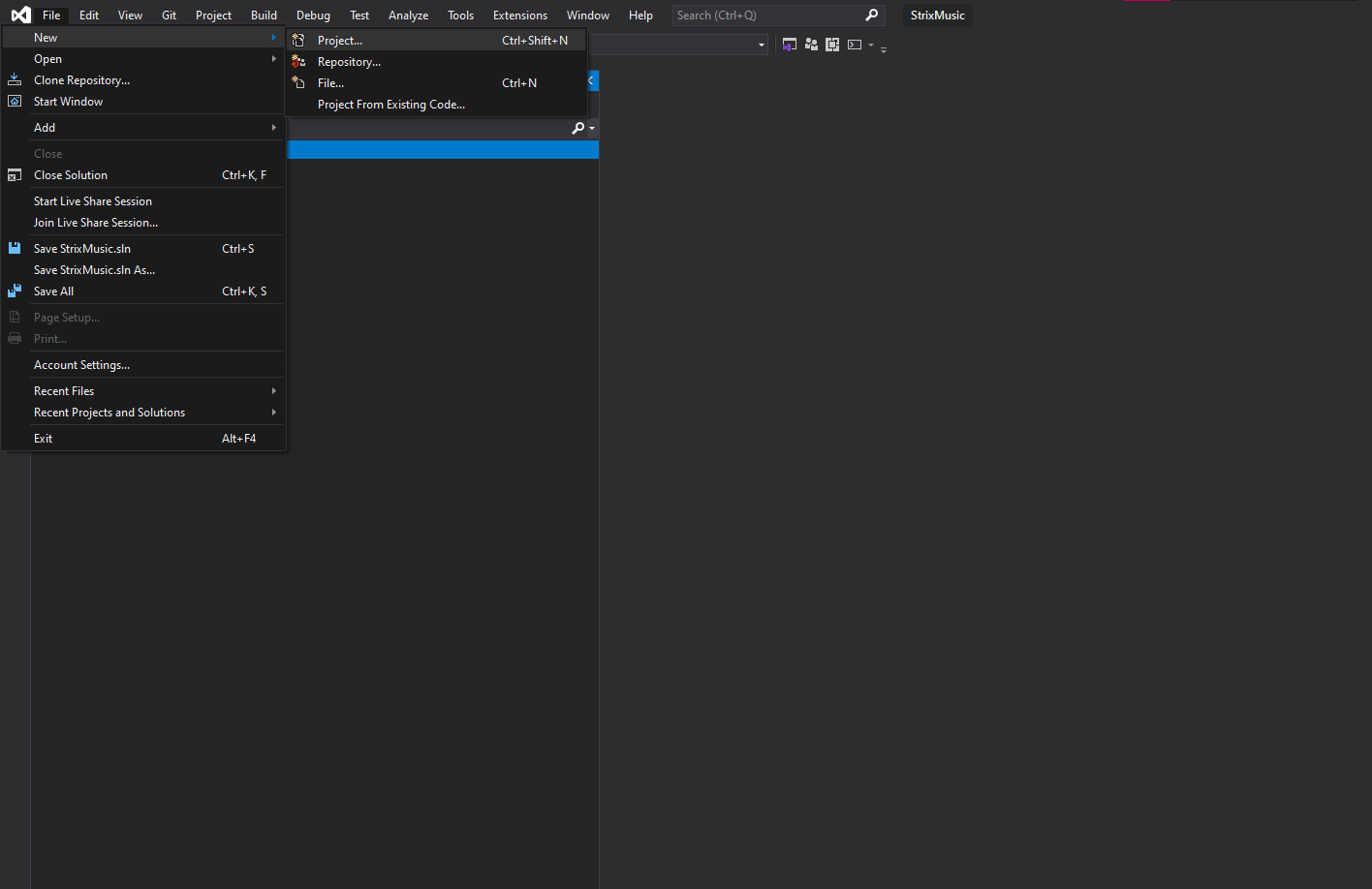Open Start Window from File menu
Viewport: 1372px width, 889px height.
pos(68,102)
